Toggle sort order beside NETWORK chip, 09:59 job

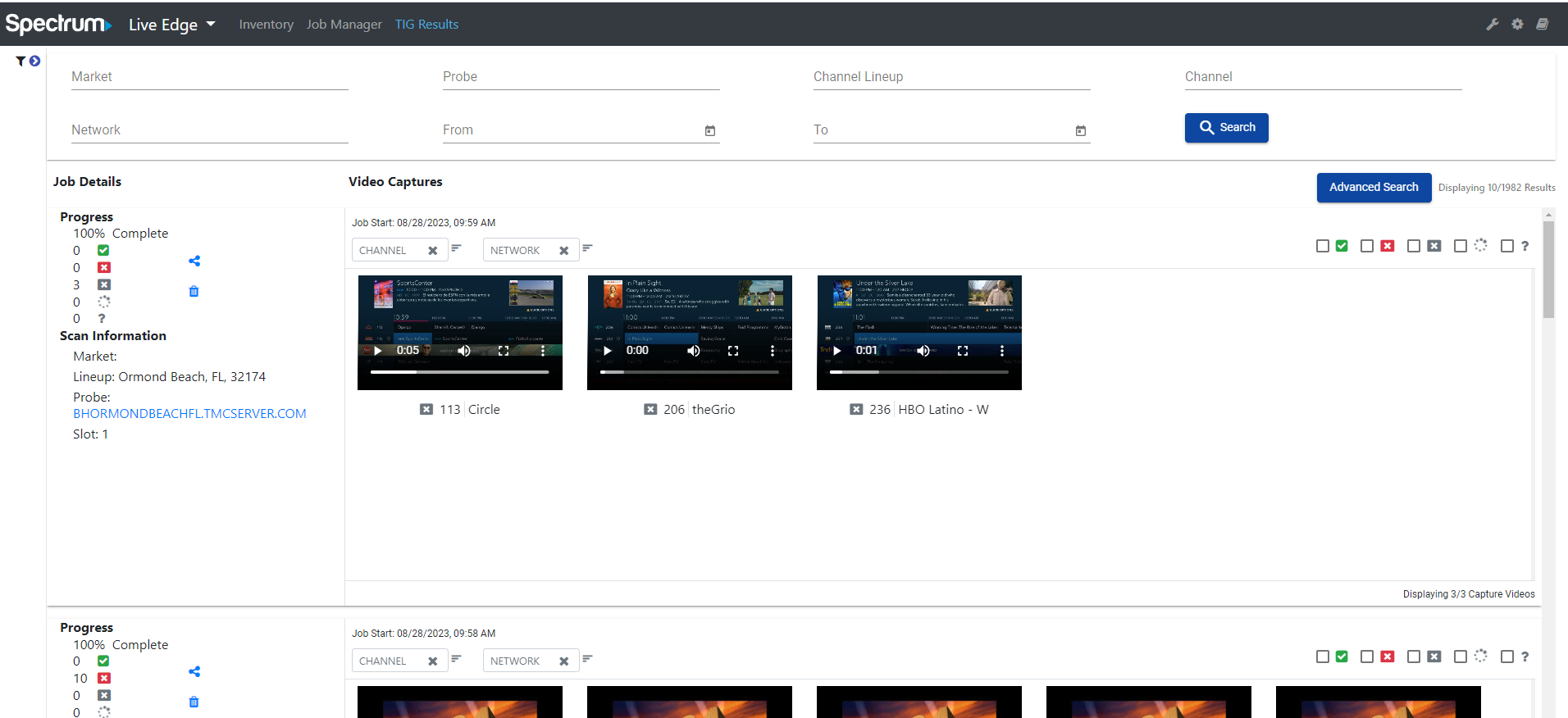coord(588,248)
